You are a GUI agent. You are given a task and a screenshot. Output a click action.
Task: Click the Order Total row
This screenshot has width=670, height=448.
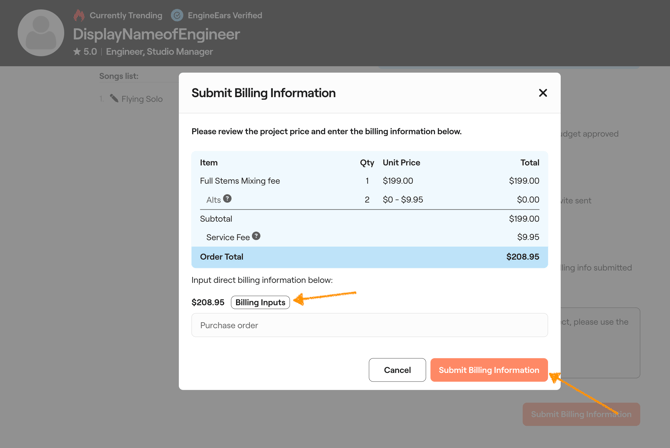[369, 257]
